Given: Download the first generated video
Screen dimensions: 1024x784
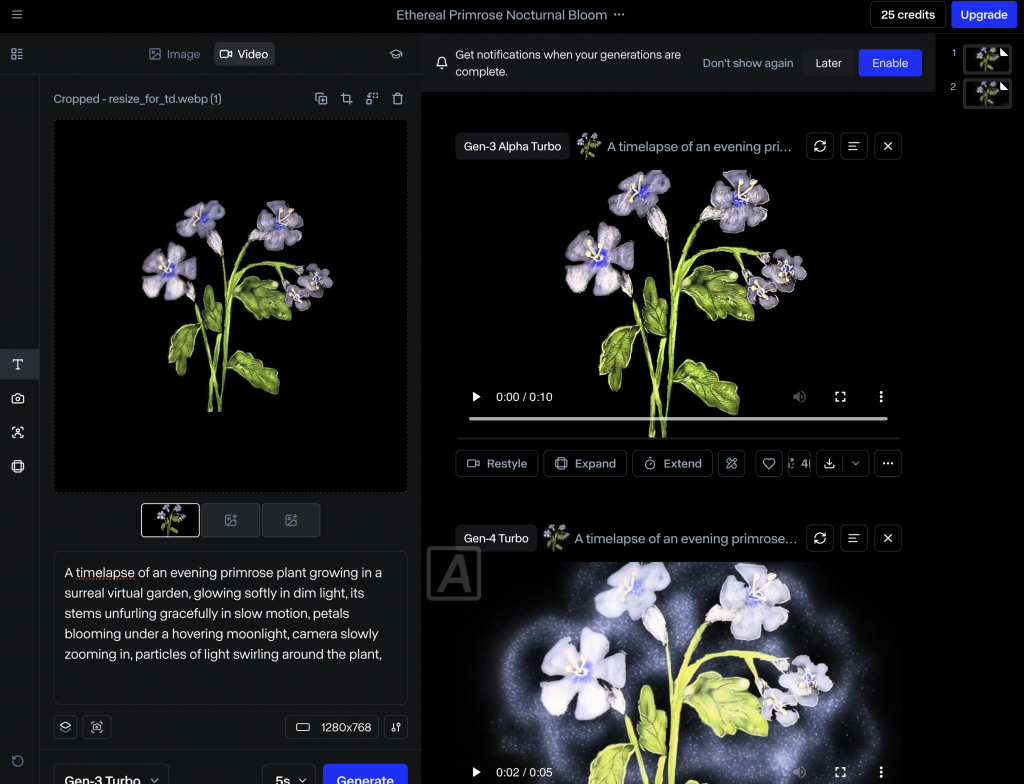Looking at the screenshot, I should [829, 463].
